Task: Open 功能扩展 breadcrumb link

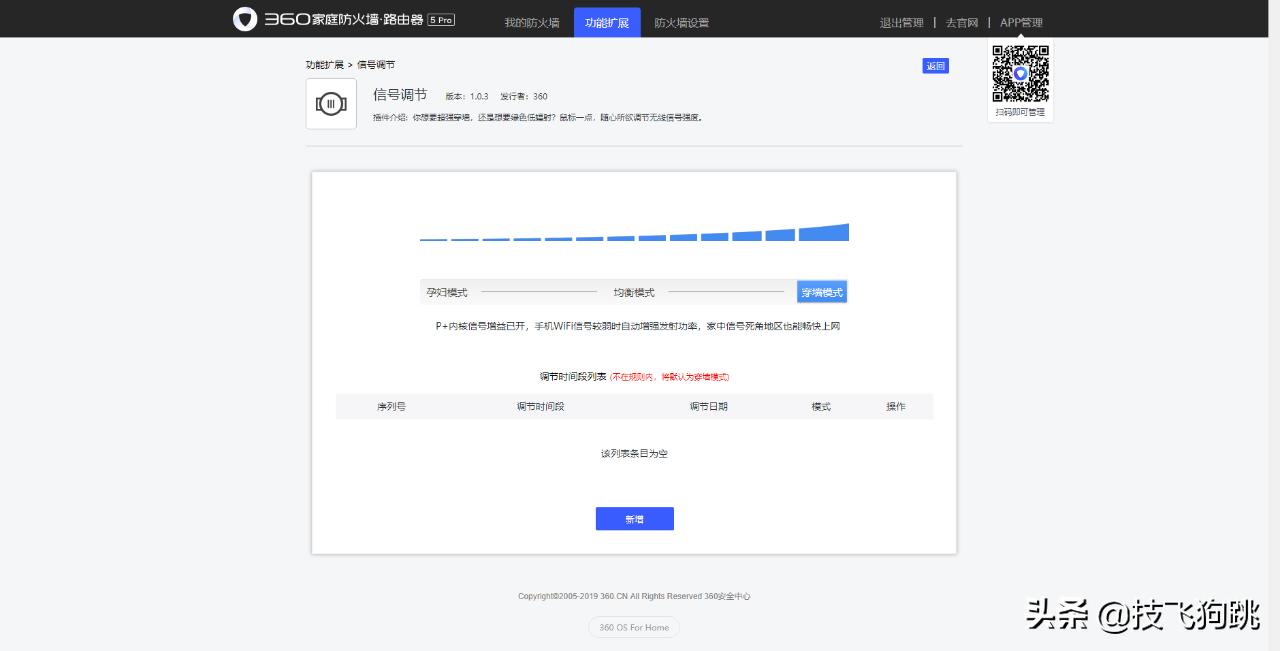Action: point(325,64)
